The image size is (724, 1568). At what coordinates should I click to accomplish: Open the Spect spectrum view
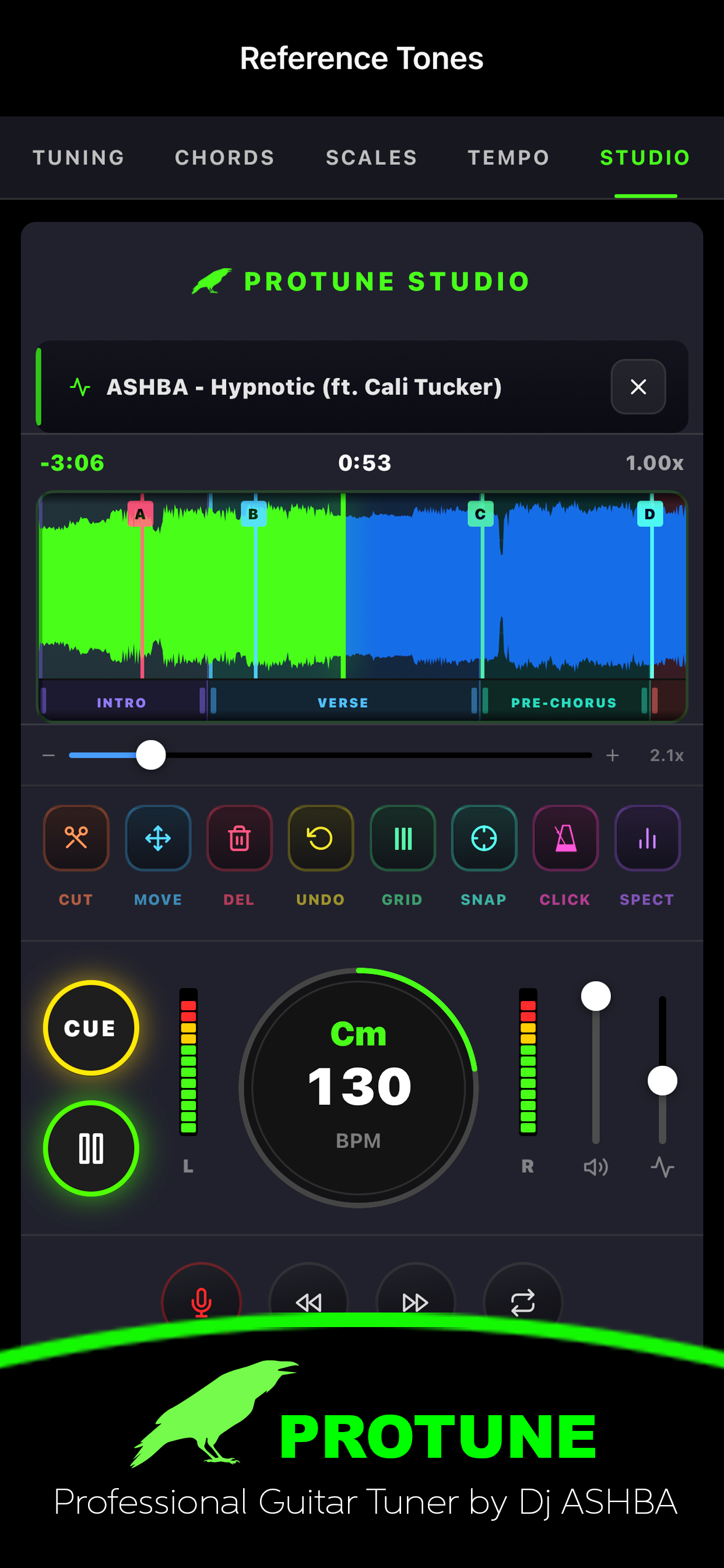(646, 838)
